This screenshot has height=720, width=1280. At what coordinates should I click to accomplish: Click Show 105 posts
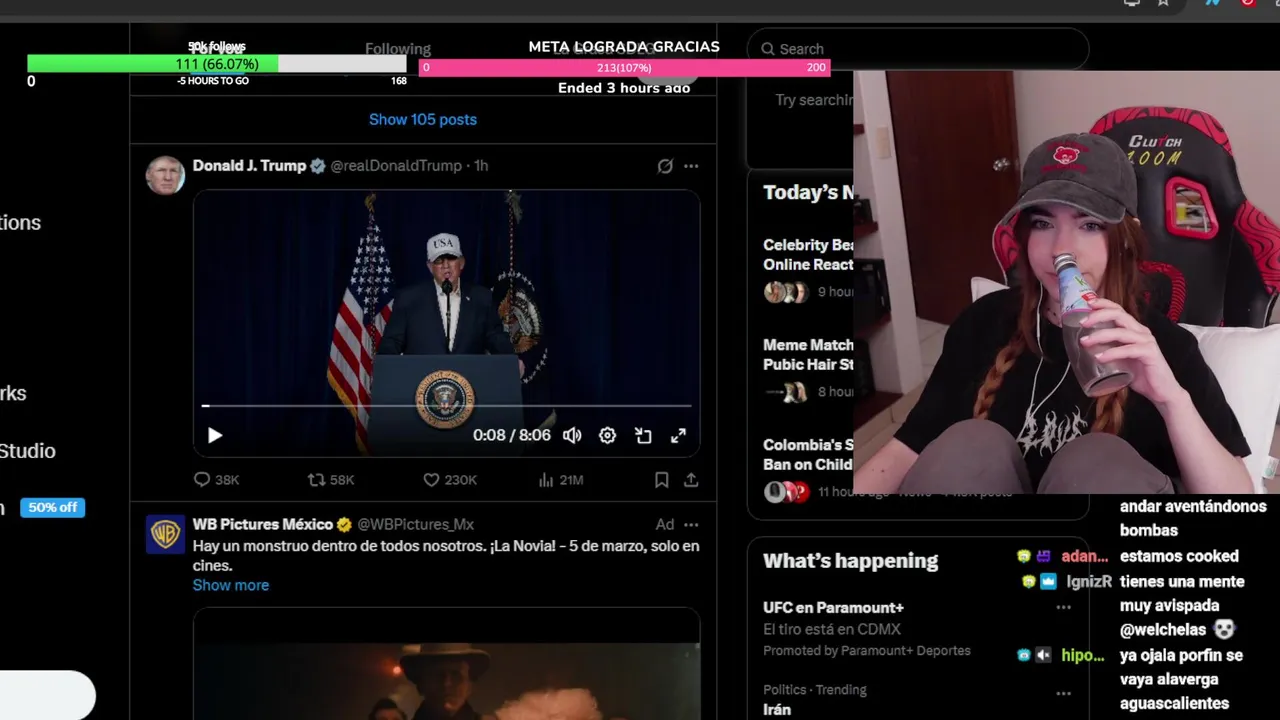coord(423,119)
